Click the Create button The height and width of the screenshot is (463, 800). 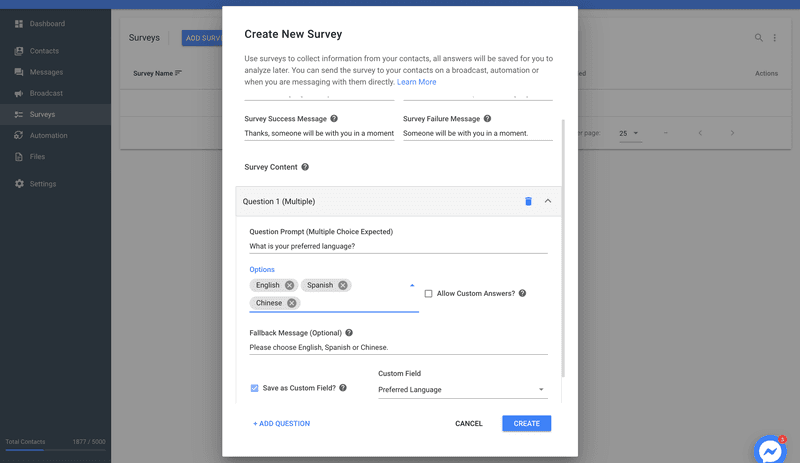(x=526, y=424)
